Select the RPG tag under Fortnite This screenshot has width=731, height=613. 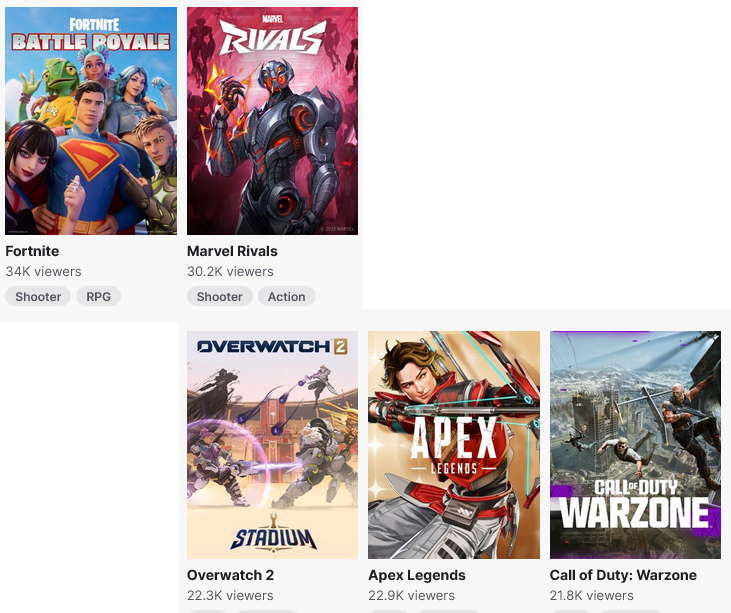click(98, 296)
